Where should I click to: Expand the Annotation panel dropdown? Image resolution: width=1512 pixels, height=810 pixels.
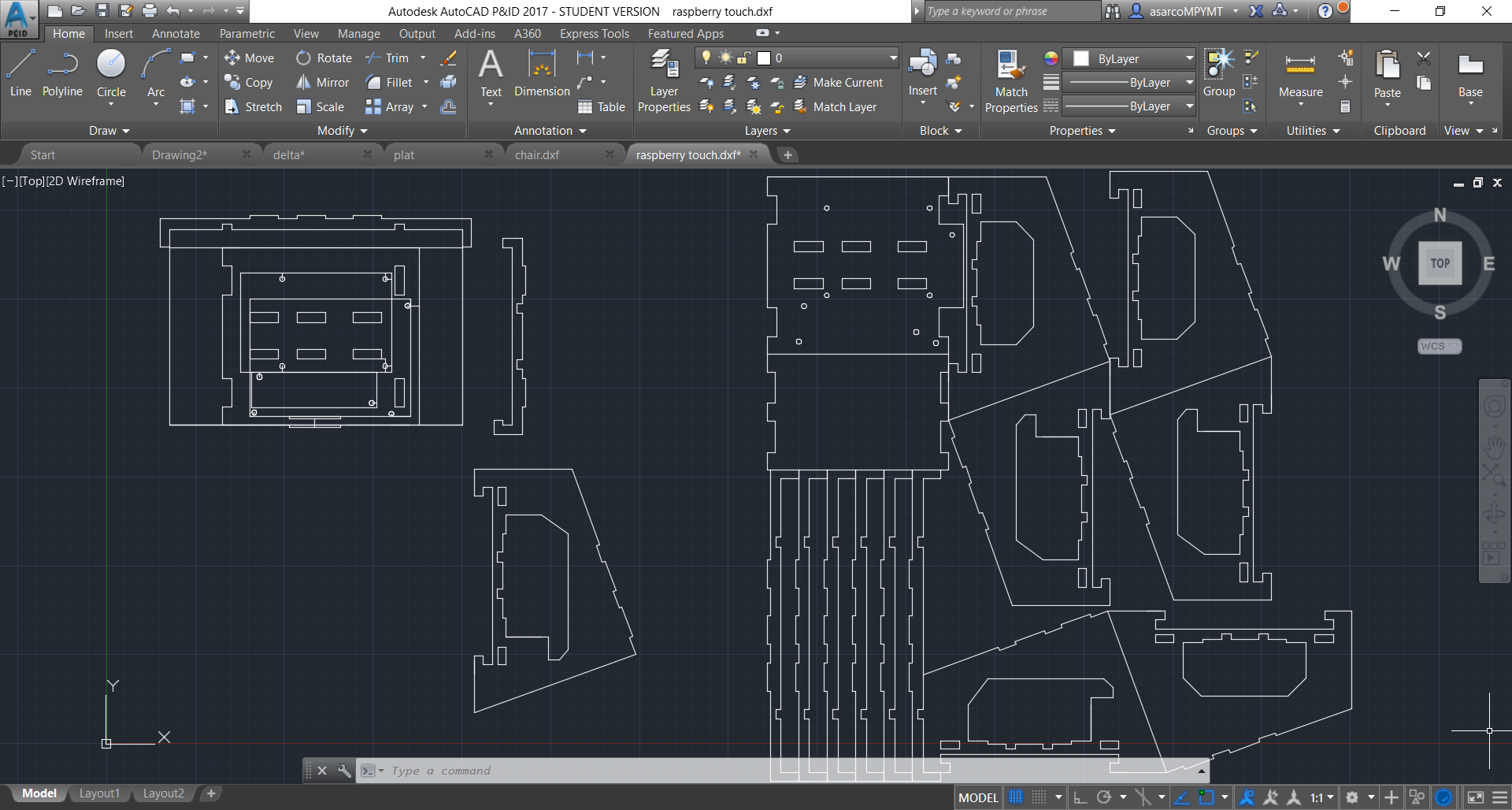click(x=550, y=131)
